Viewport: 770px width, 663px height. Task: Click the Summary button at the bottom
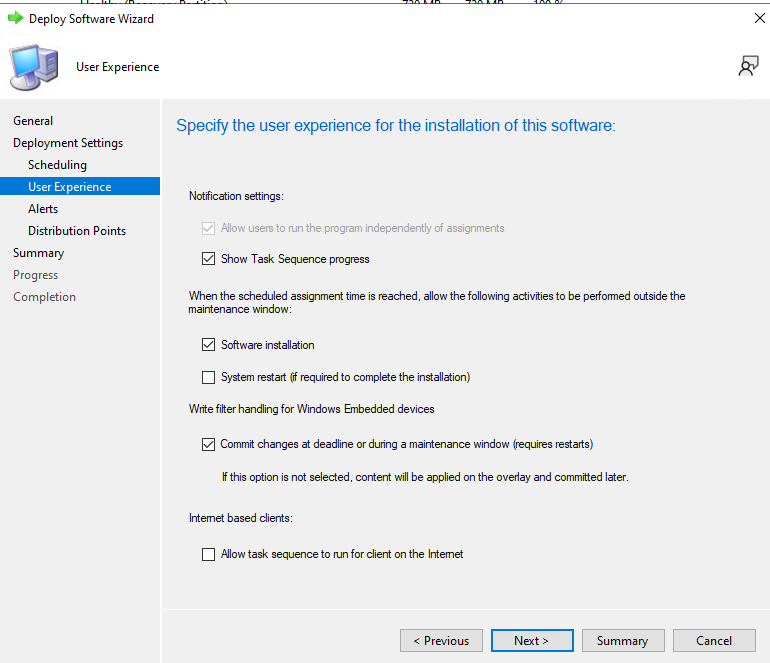click(622, 641)
